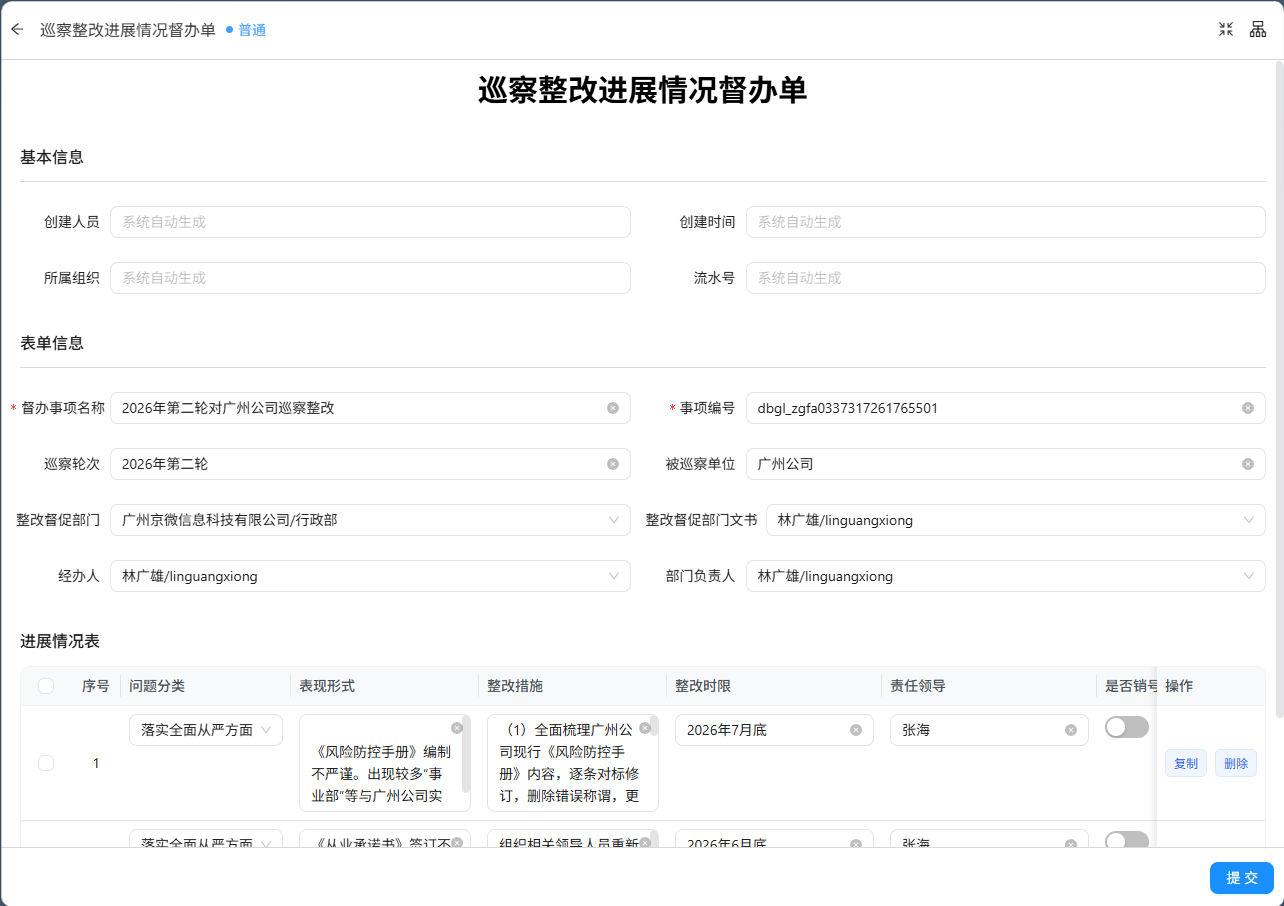Check the row 1 checkbox
The width and height of the screenshot is (1284, 906).
pos(46,763)
